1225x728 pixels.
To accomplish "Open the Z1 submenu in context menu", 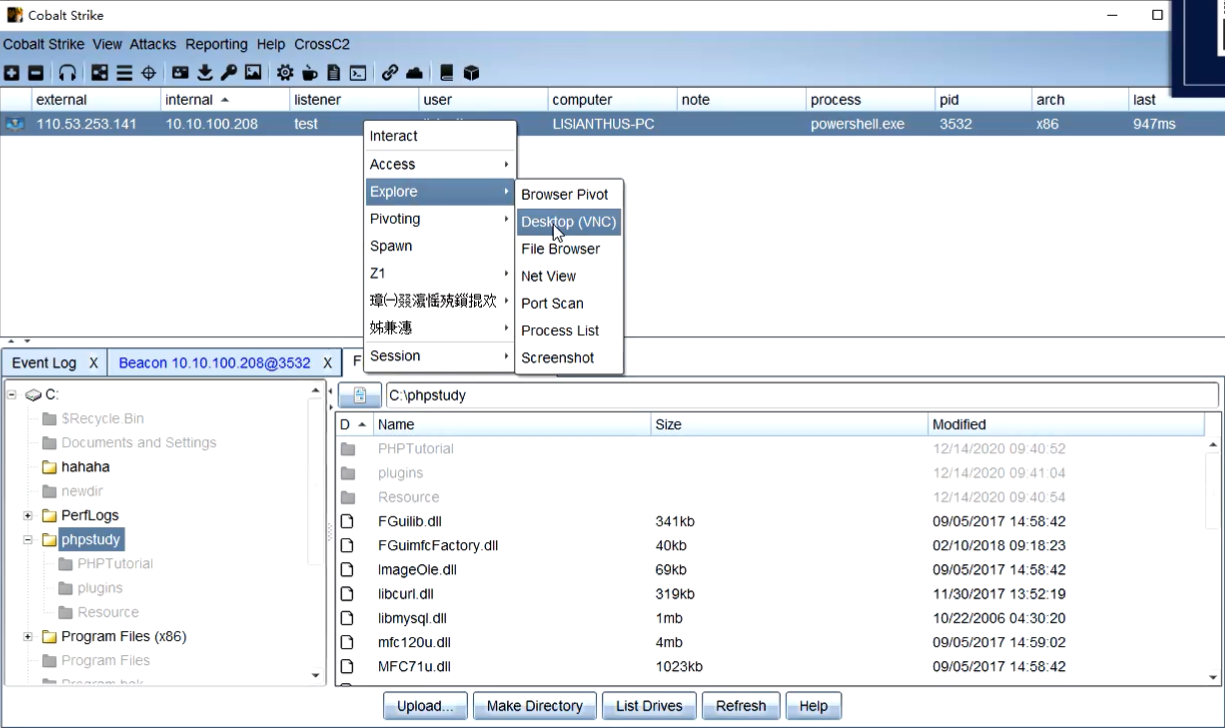I will click(x=440, y=273).
